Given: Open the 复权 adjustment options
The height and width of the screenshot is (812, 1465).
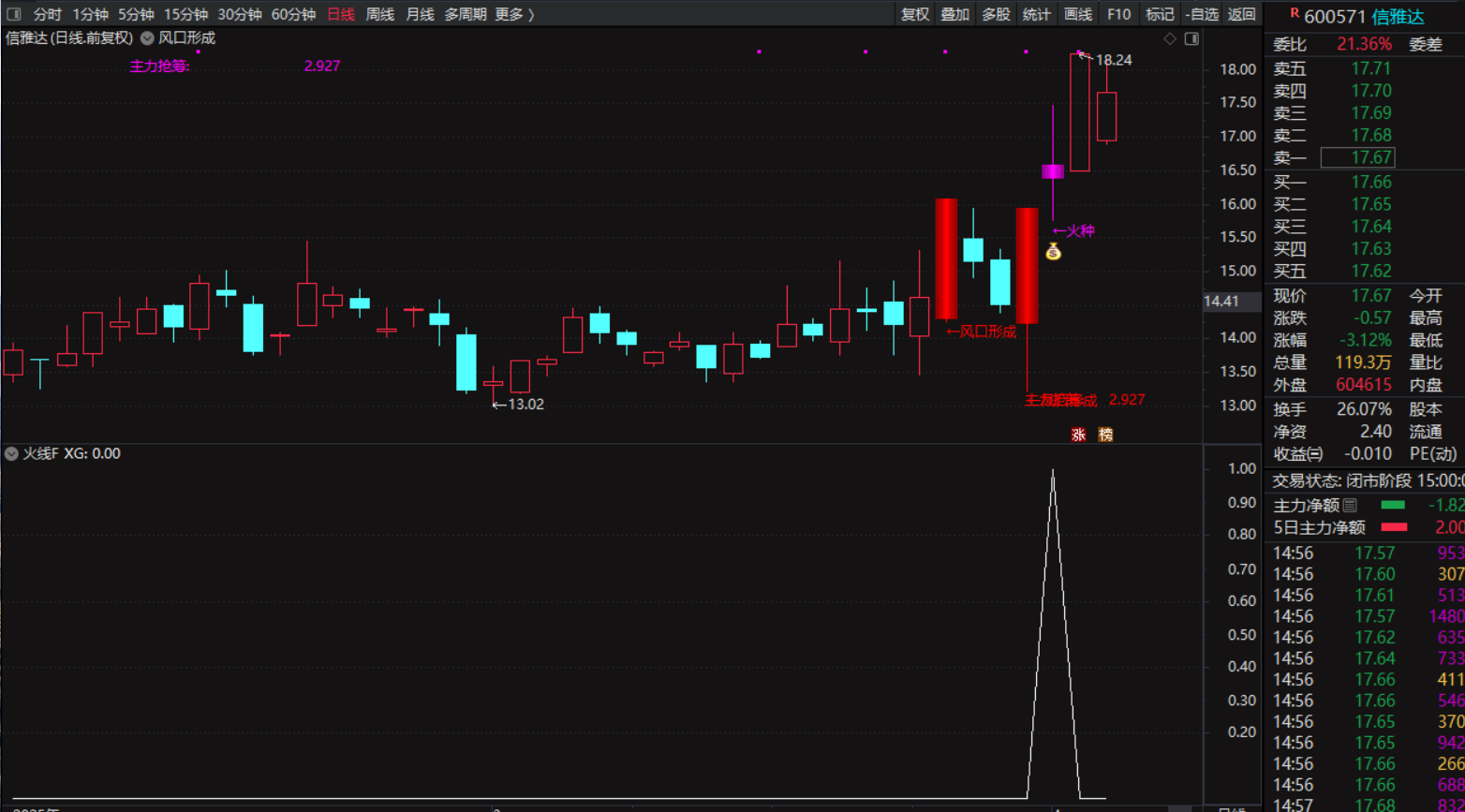Looking at the screenshot, I should 914,14.
